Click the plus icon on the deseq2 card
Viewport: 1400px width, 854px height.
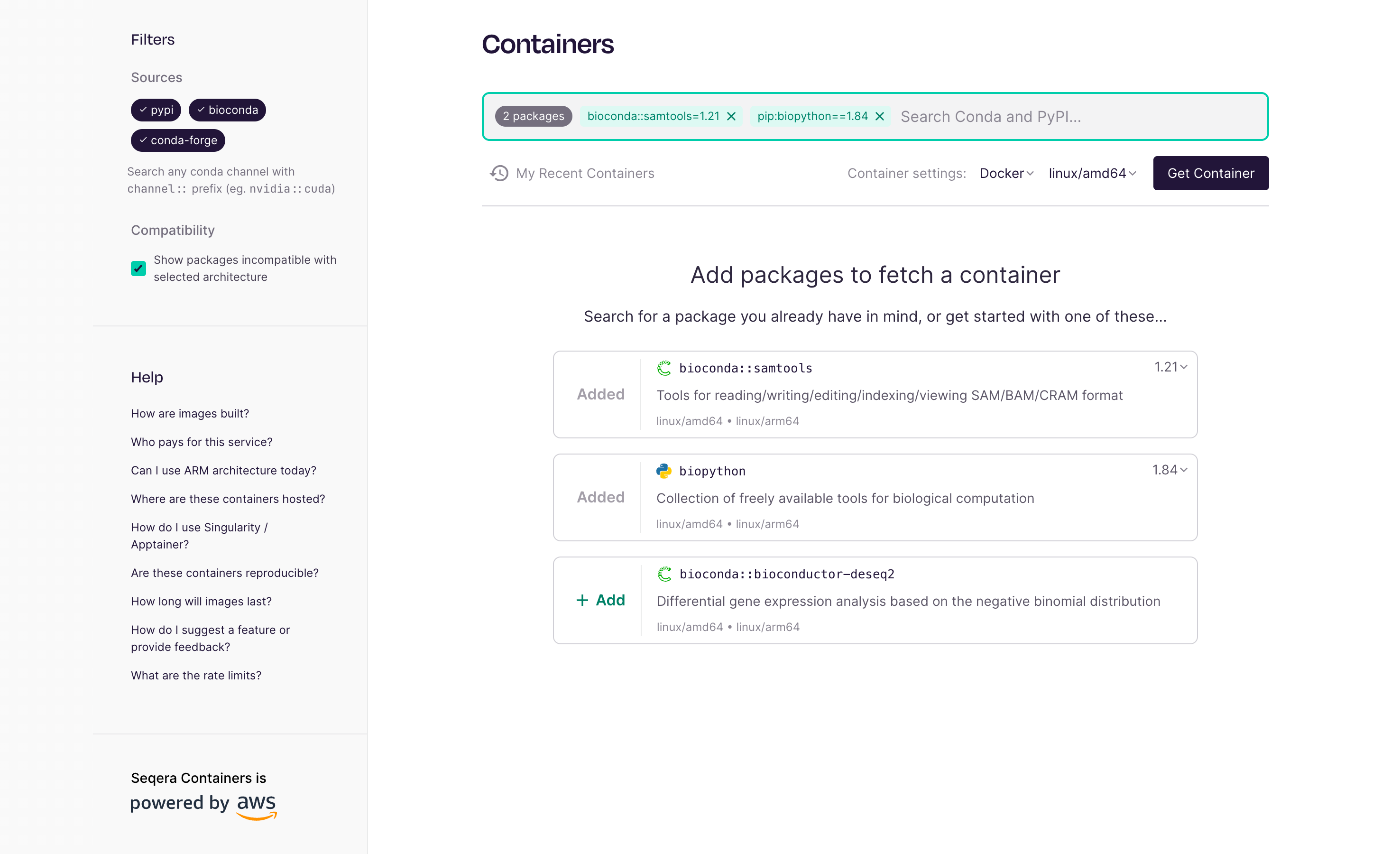pos(582,601)
